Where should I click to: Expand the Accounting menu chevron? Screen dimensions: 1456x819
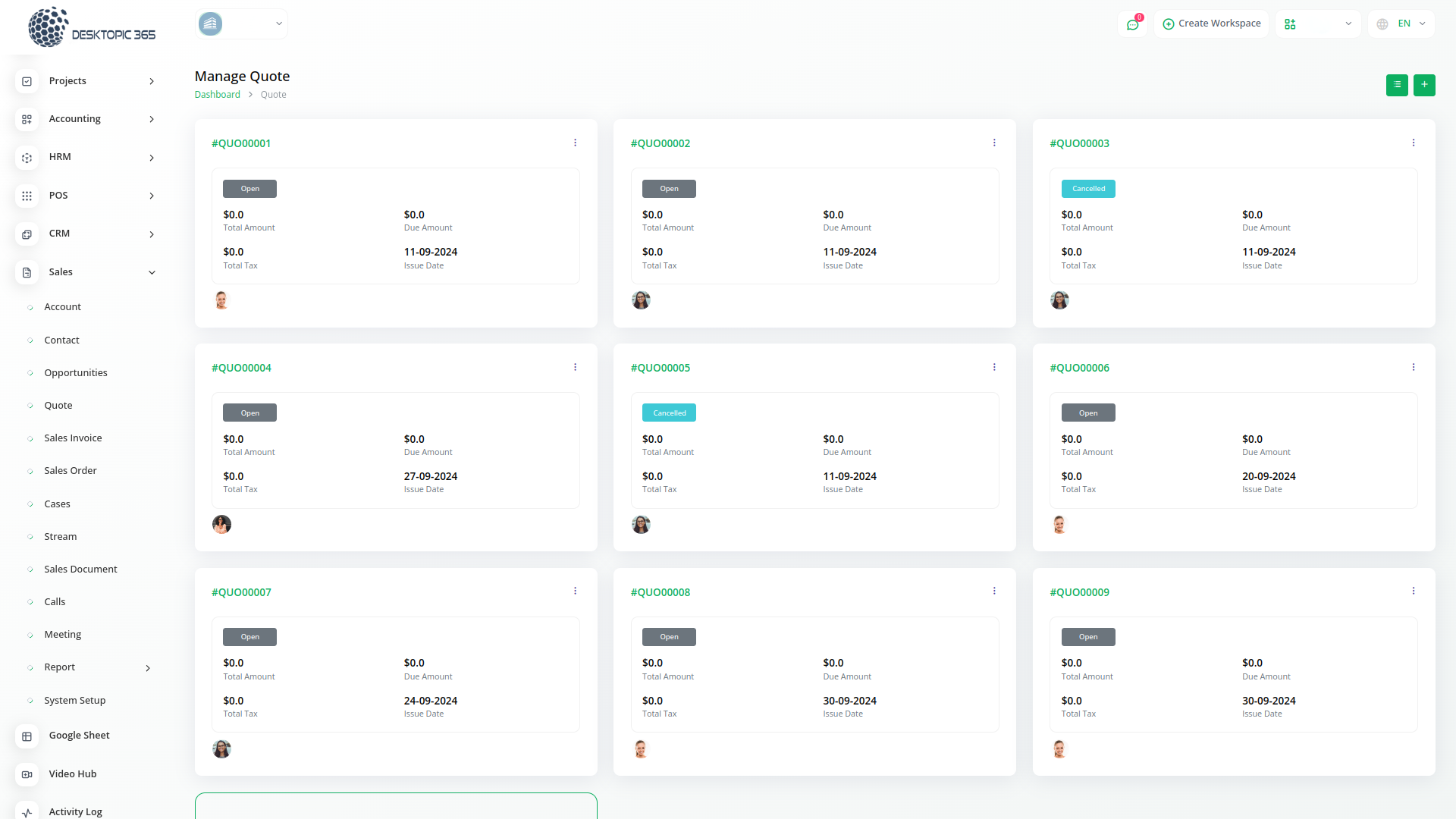(152, 119)
